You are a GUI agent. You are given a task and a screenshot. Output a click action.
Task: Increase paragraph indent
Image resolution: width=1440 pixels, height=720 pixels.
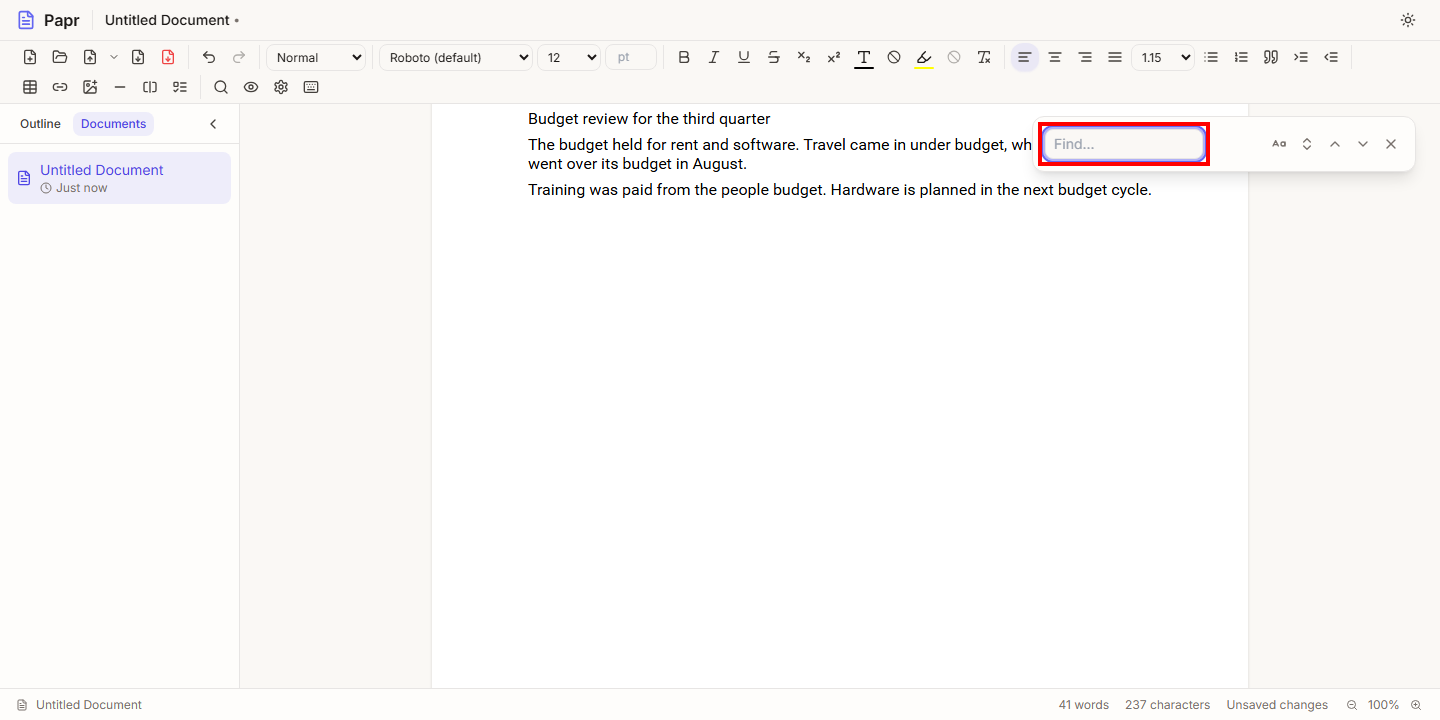1301,57
